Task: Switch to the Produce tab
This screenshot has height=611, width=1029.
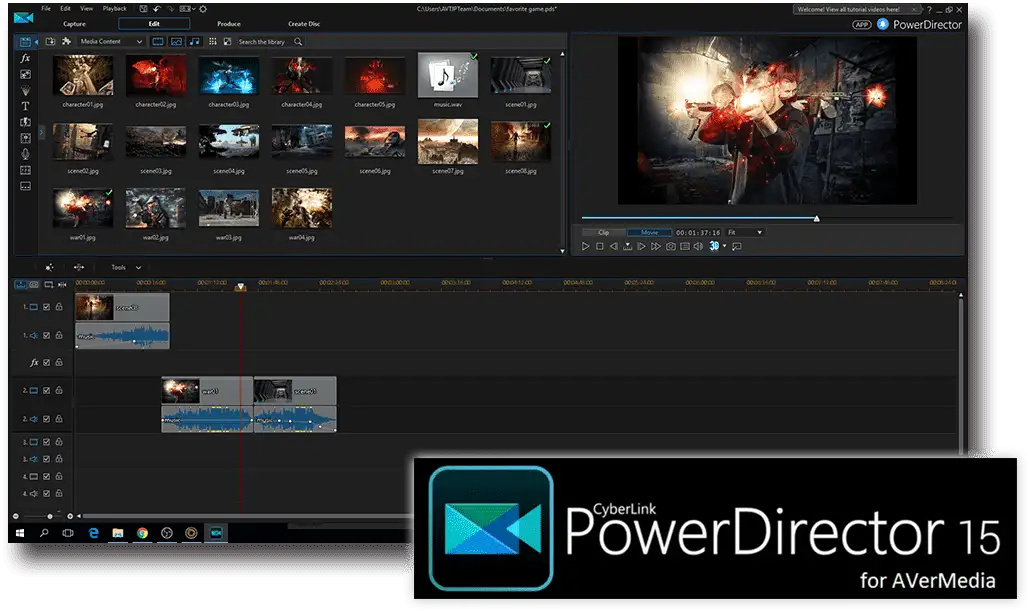Action: (229, 24)
